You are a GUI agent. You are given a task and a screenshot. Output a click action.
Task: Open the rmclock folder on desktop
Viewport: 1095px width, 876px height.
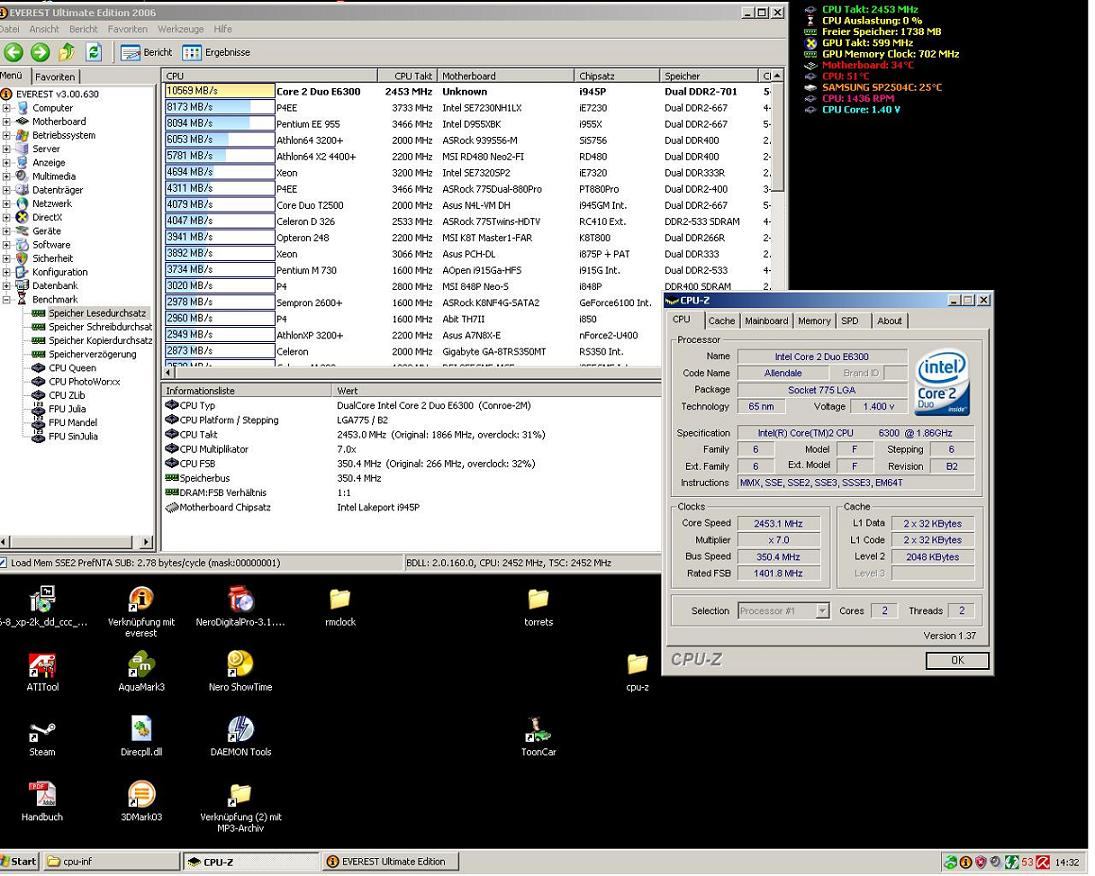pyautogui.click(x=340, y=607)
